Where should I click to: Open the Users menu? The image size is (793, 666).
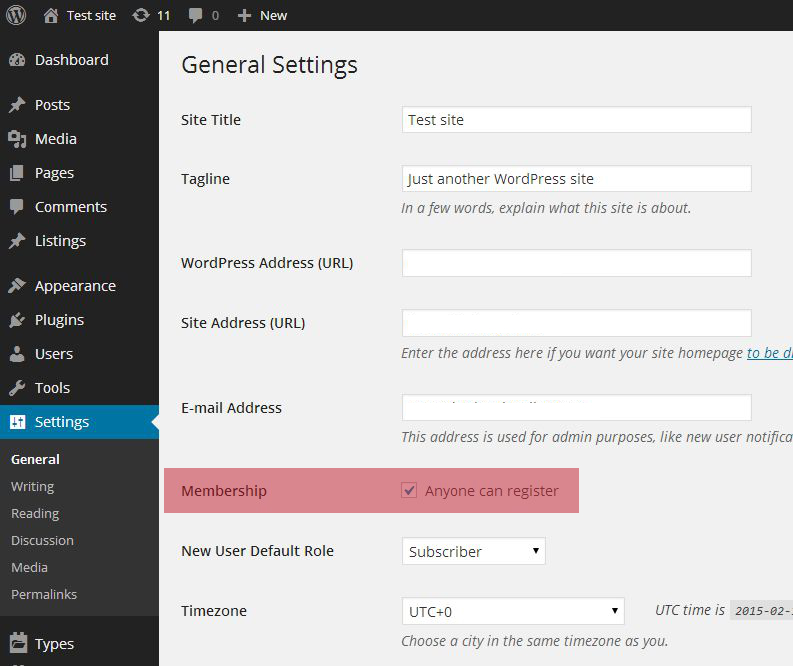54,354
